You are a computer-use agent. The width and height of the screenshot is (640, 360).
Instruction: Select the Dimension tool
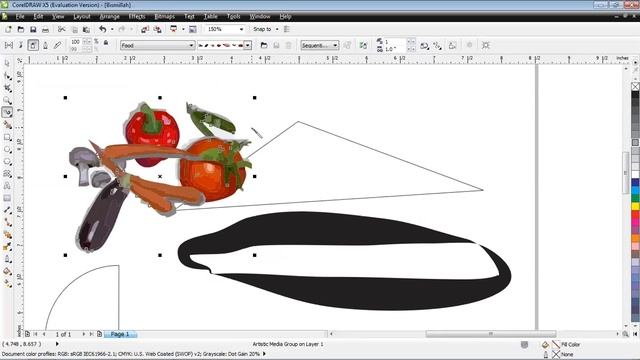pyautogui.click(x=7, y=210)
